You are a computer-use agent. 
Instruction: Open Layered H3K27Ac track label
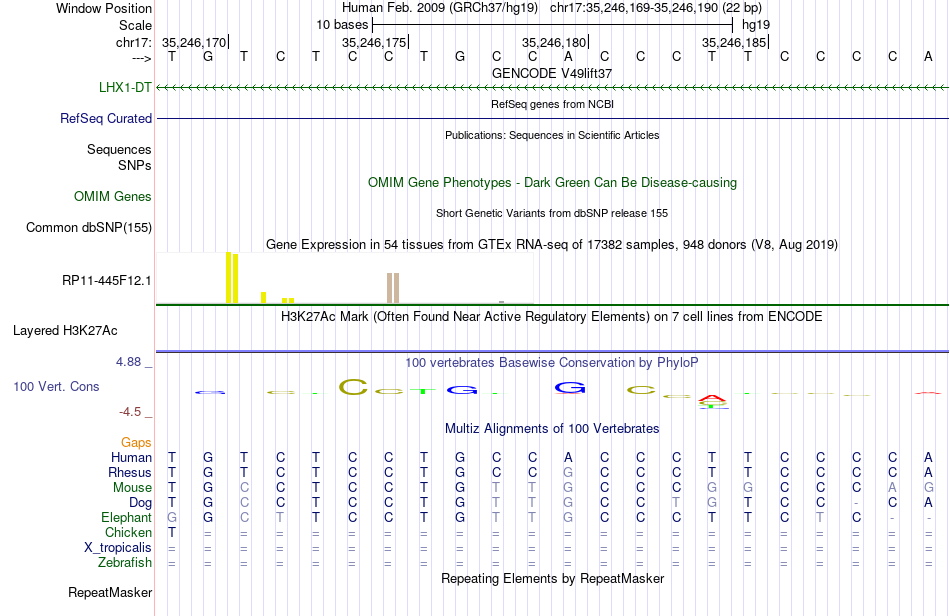65,330
